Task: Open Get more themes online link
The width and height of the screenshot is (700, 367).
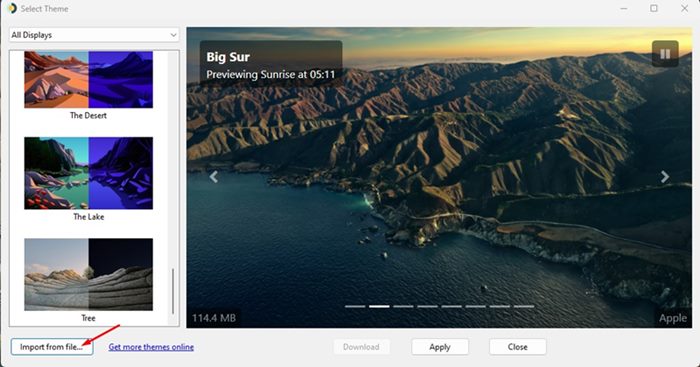Action: 151,347
